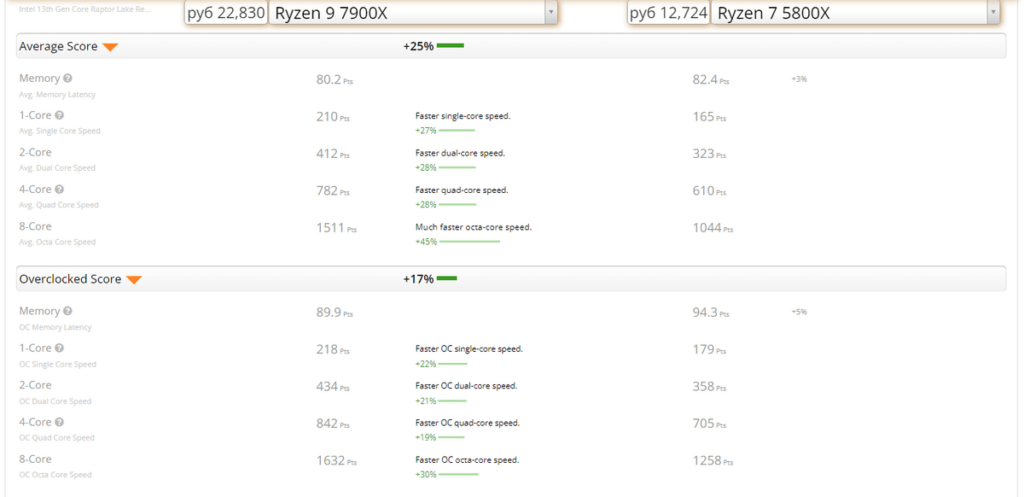Click the Average Score heading

coord(58,46)
